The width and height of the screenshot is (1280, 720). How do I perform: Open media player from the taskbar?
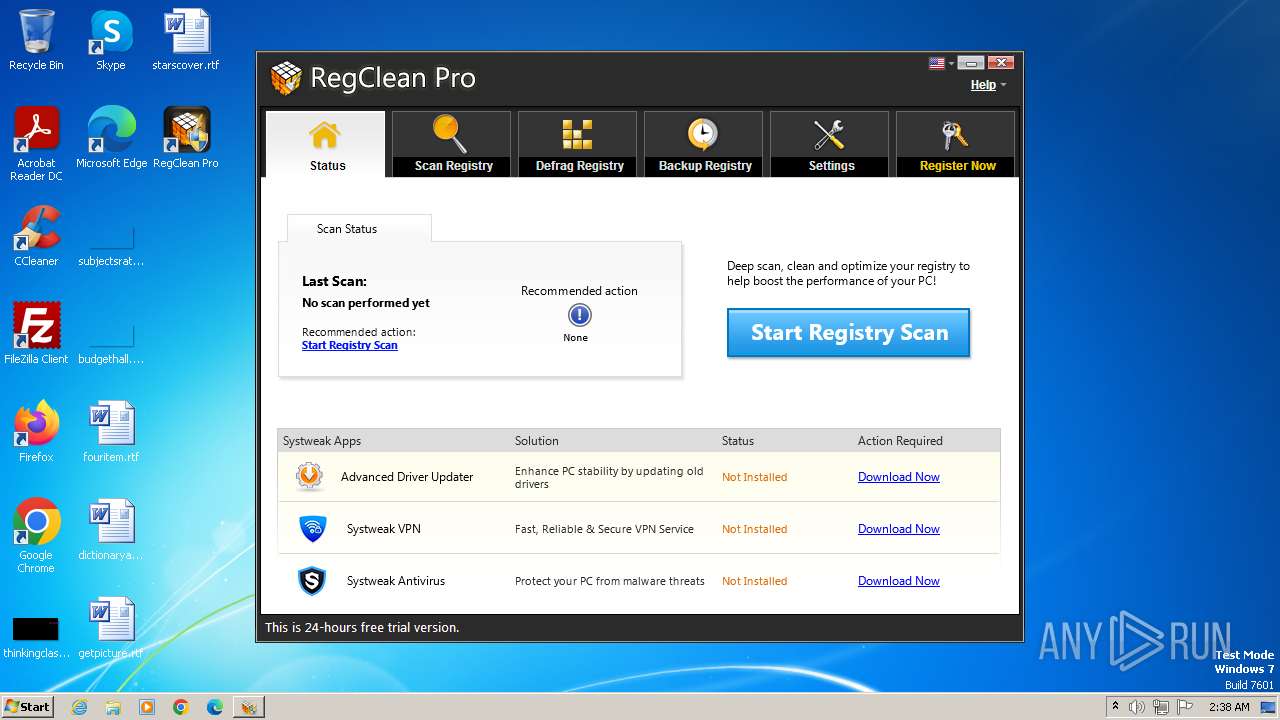[147, 707]
